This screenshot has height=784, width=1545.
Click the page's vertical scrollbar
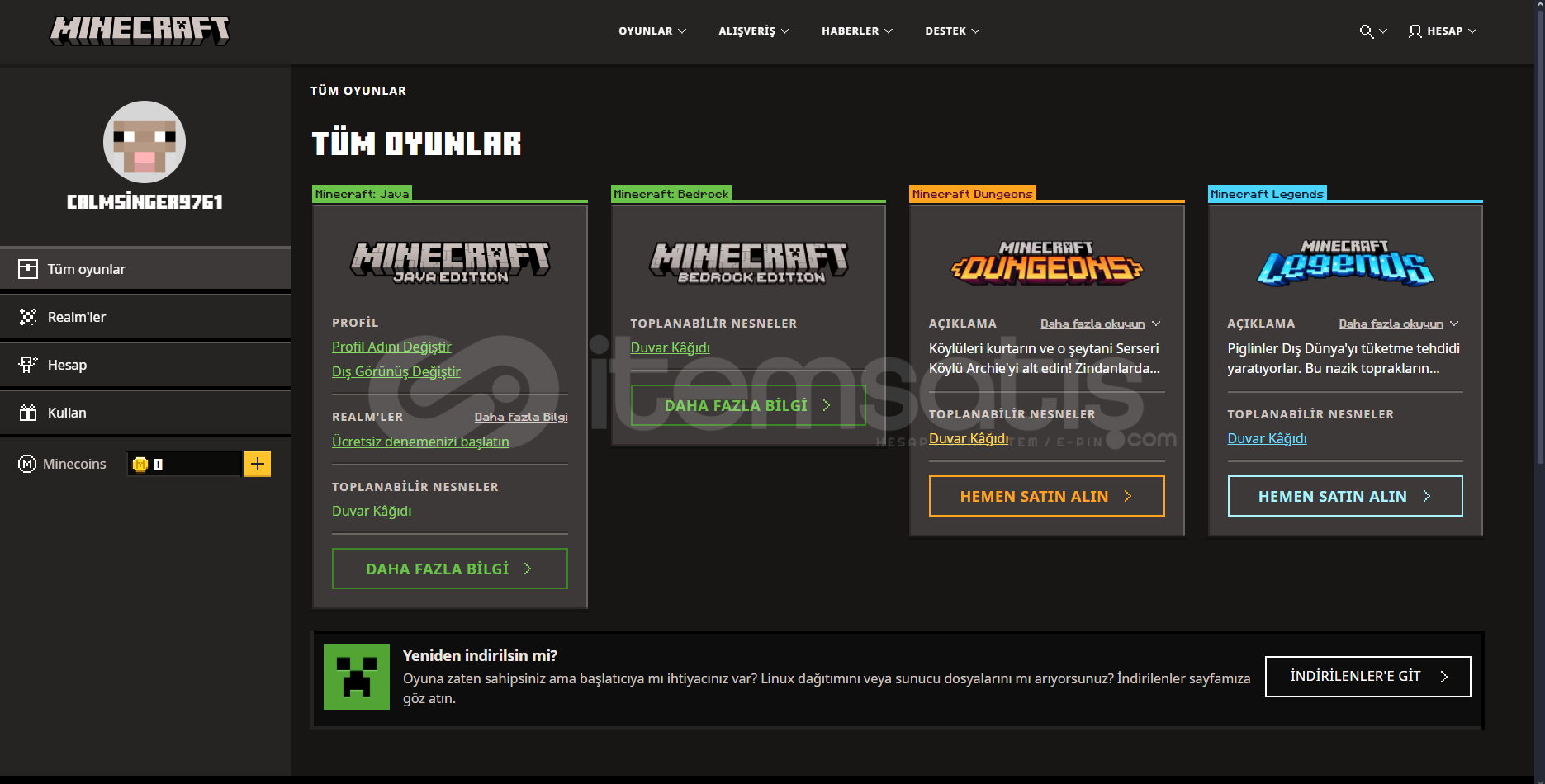[x=1539, y=248]
